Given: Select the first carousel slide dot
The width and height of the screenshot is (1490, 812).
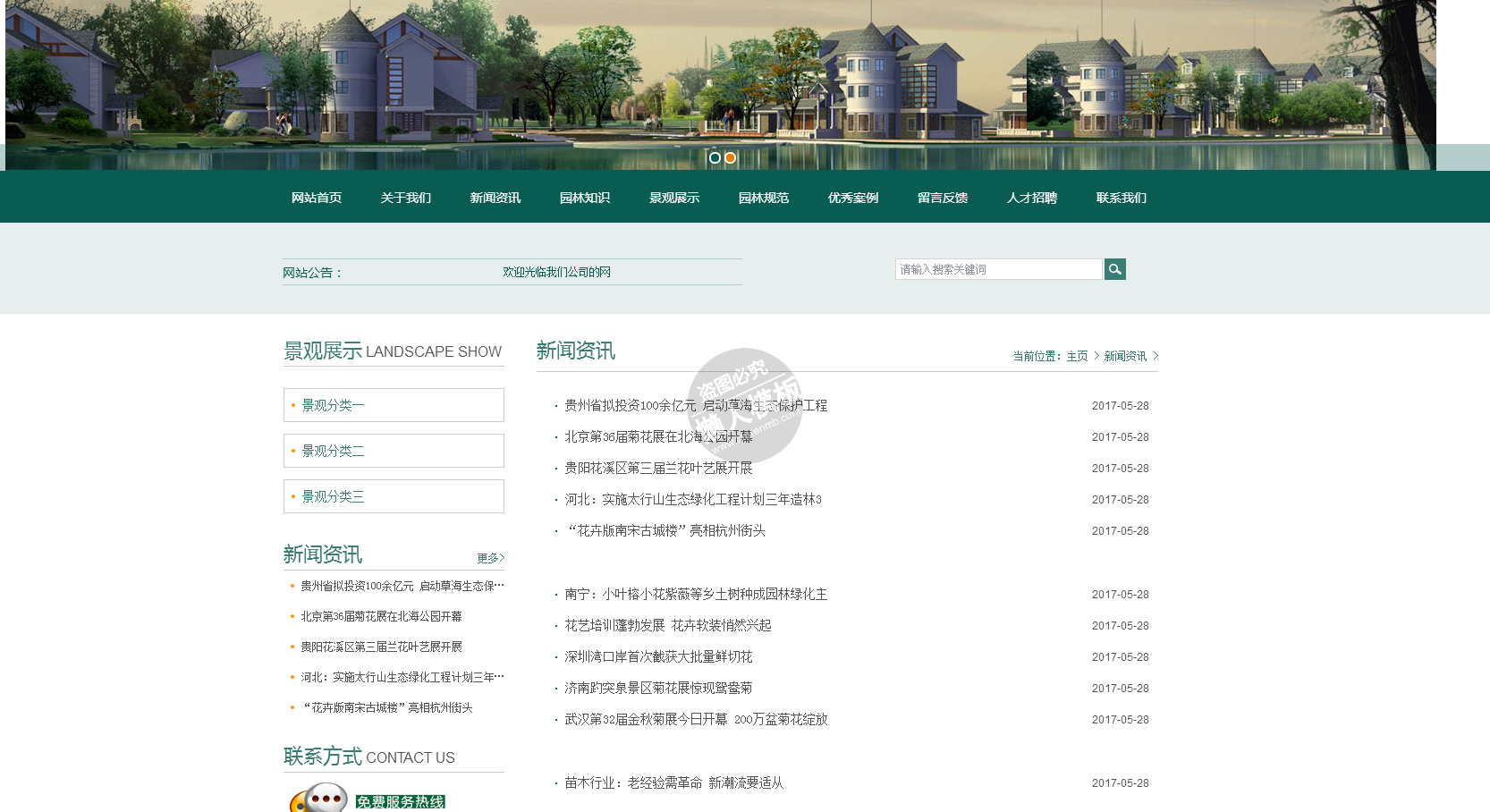Looking at the screenshot, I should coord(715,157).
